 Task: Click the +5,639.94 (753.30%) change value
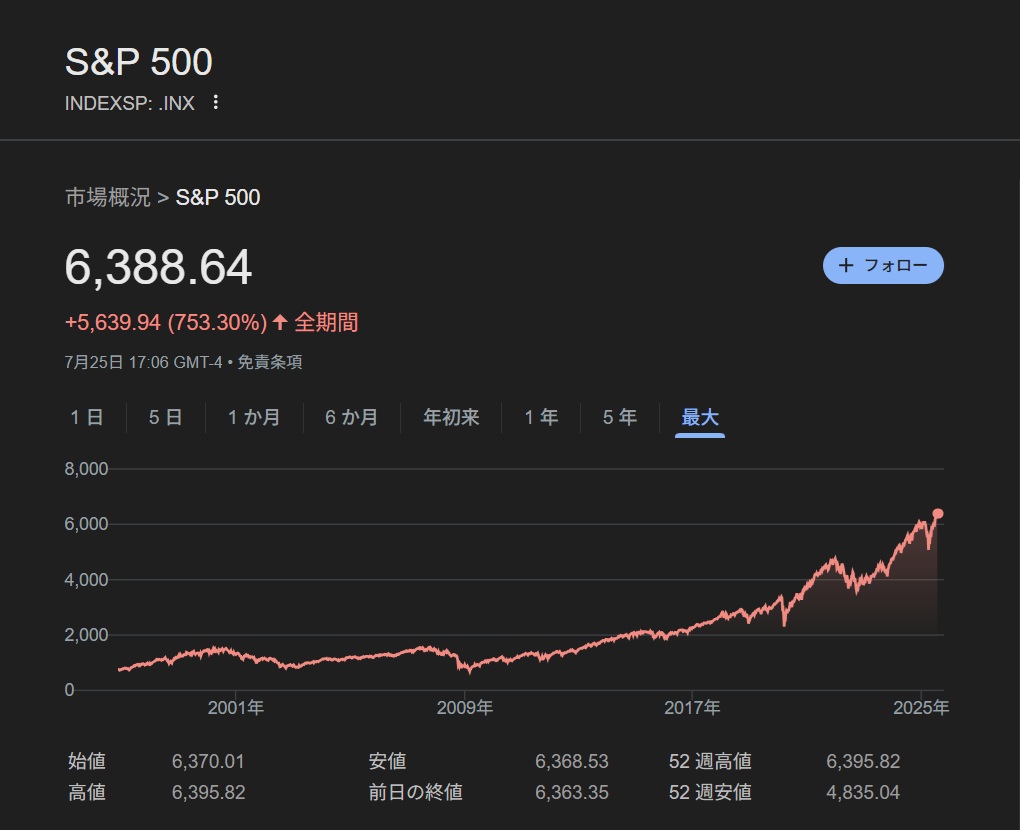(x=166, y=322)
